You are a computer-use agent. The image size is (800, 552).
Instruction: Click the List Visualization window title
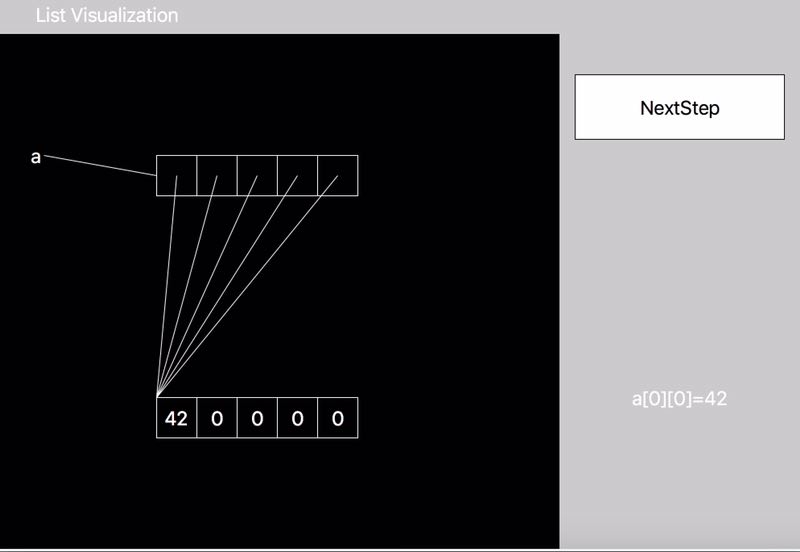click(x=107, y=15)
